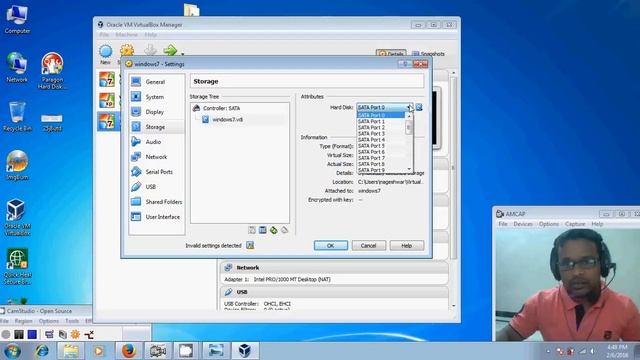
Task: Select the Storage settings category
Action: 156,127
